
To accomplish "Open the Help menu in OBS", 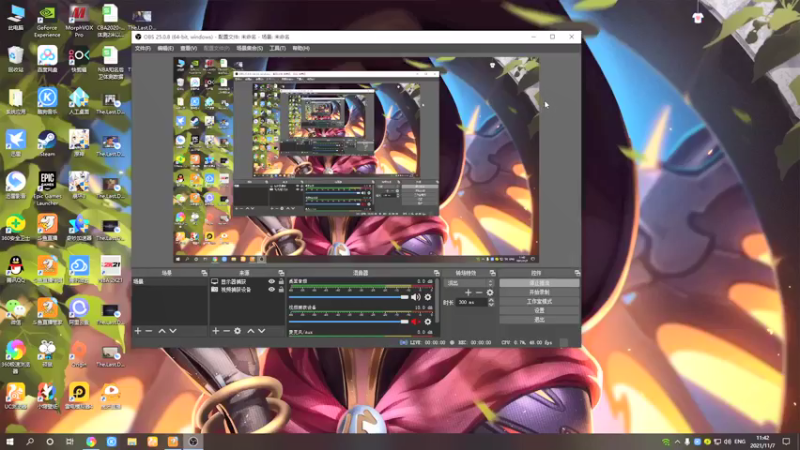I will [x=301, y=48].
